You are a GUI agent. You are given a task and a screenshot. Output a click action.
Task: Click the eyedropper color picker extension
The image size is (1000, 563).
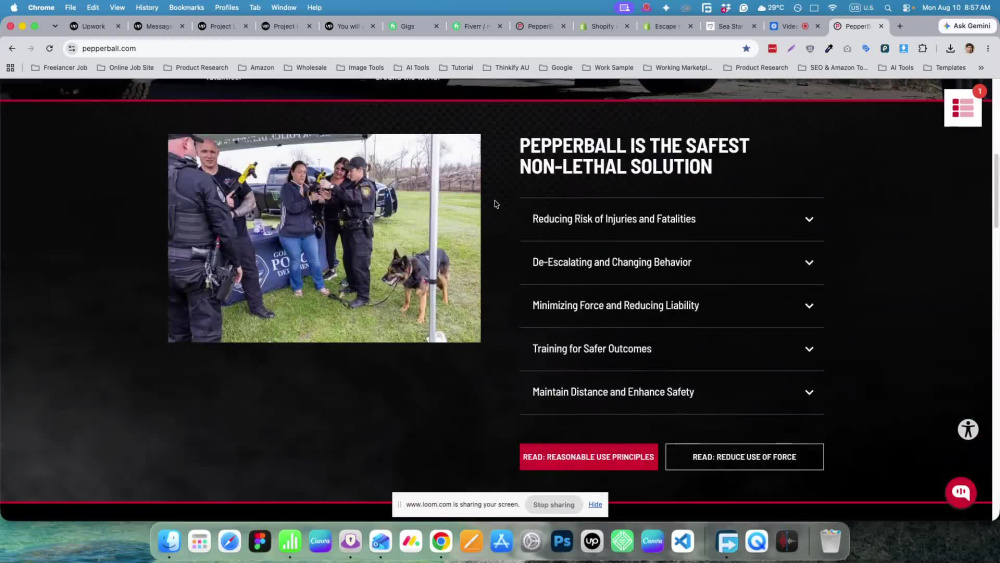click(828, 48)
